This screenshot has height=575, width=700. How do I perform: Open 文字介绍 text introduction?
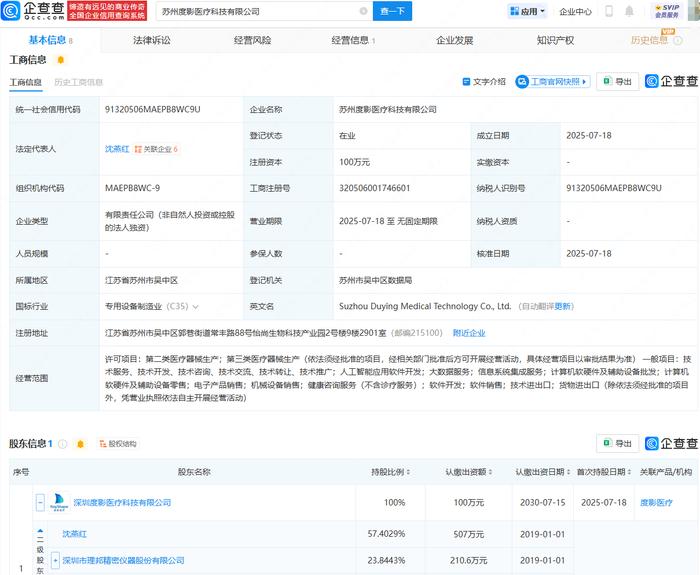(484, 82)
